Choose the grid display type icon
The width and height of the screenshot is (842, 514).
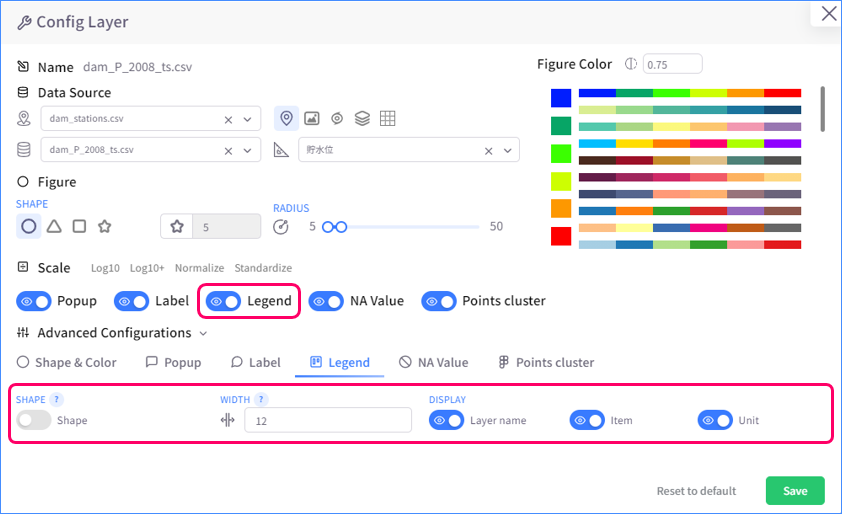pyautogui.click(x=388, y=118)
